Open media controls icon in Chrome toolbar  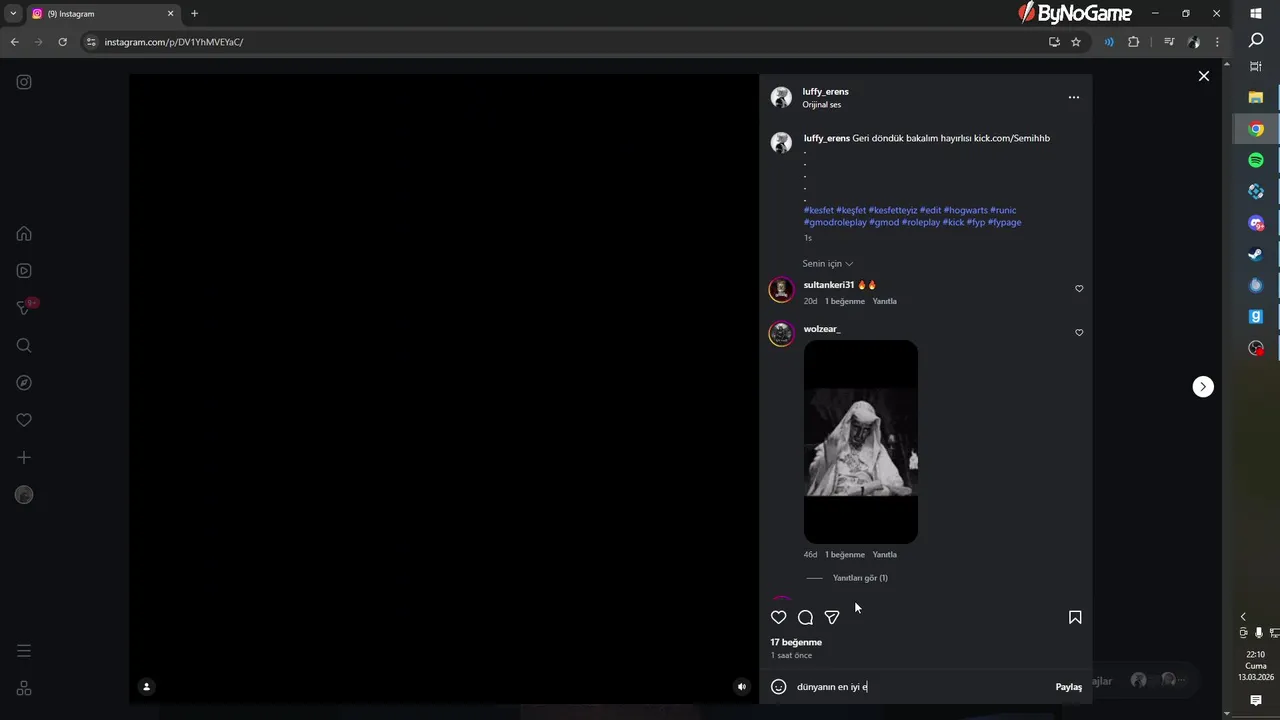coord(1169,42)
